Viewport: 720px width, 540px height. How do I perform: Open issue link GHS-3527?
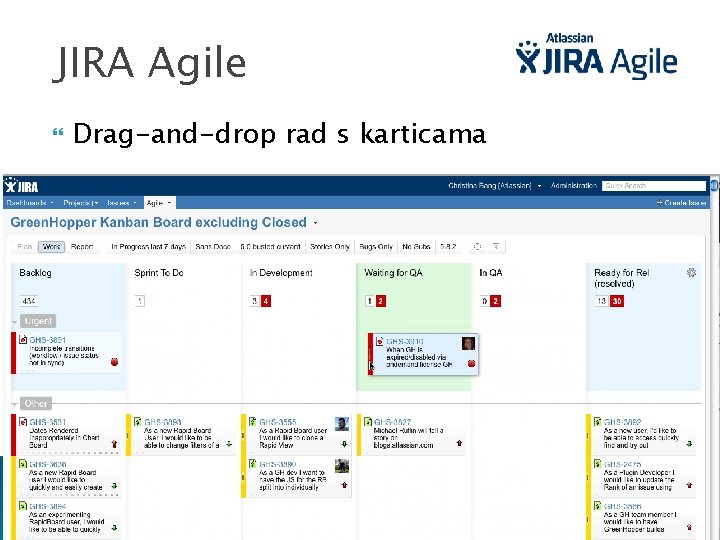point(392,422)
